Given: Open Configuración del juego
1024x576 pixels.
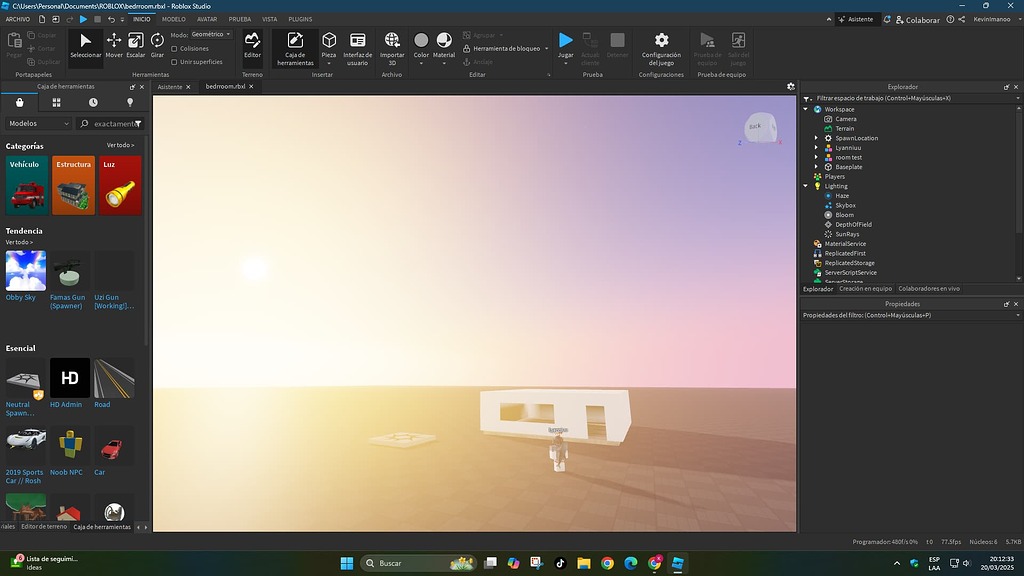Looking at the screenshot, I should (661, 47).
